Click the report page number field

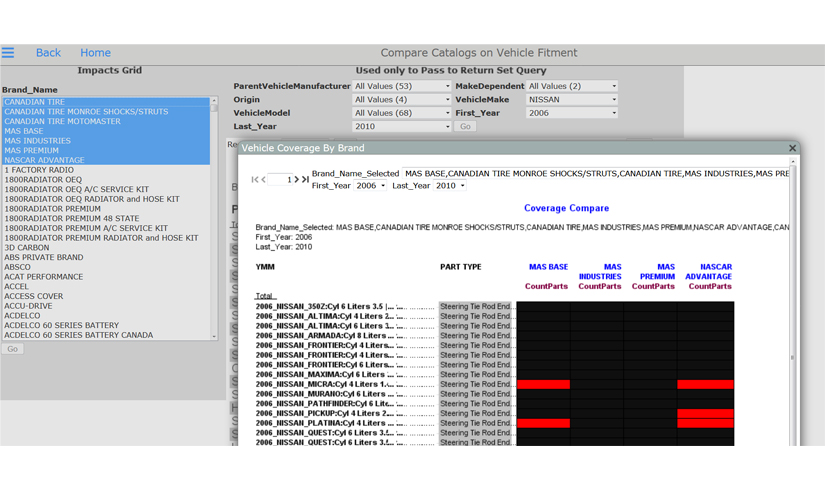280,179
